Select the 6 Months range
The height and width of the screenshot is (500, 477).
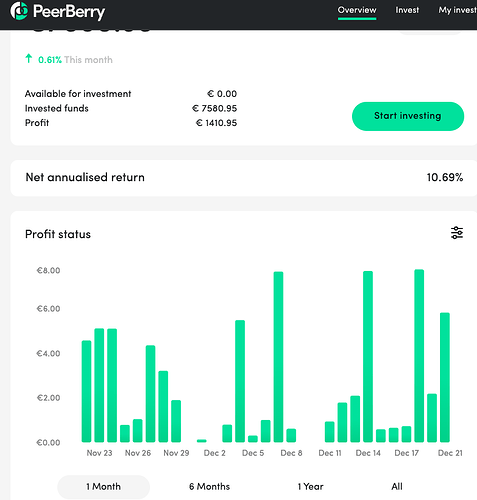point(209,487)
